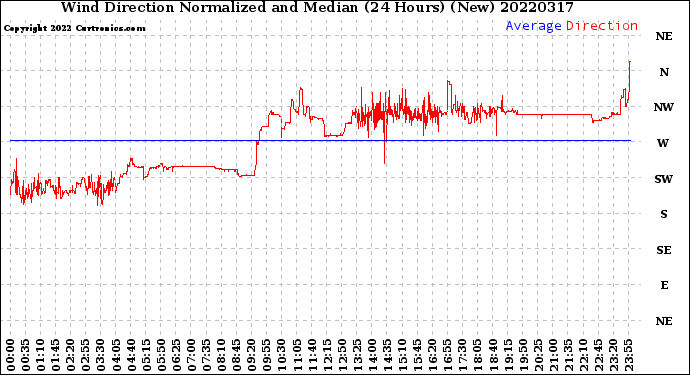Click the 02:20 time axis label
690x375 pixels.
coord(71,355)
